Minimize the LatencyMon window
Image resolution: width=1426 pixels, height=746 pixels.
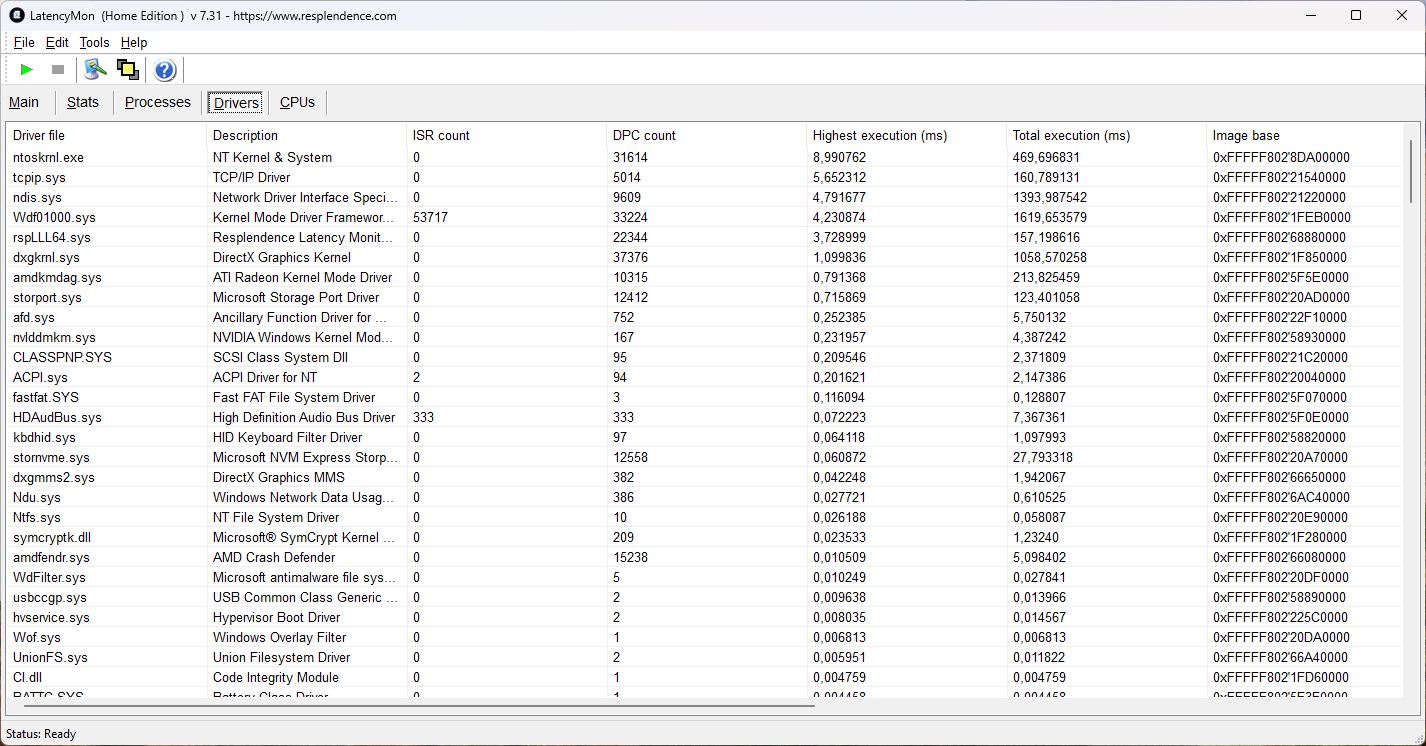pos(1310,15)
